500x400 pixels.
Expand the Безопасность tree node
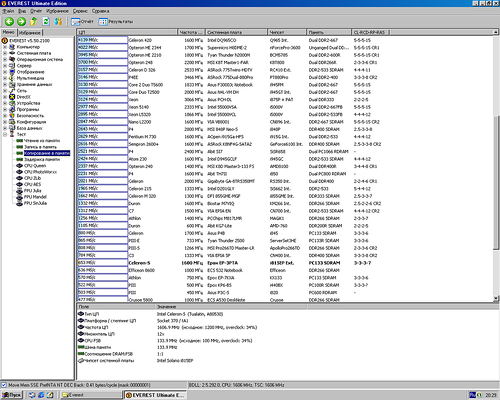click(x=5, y=116)
